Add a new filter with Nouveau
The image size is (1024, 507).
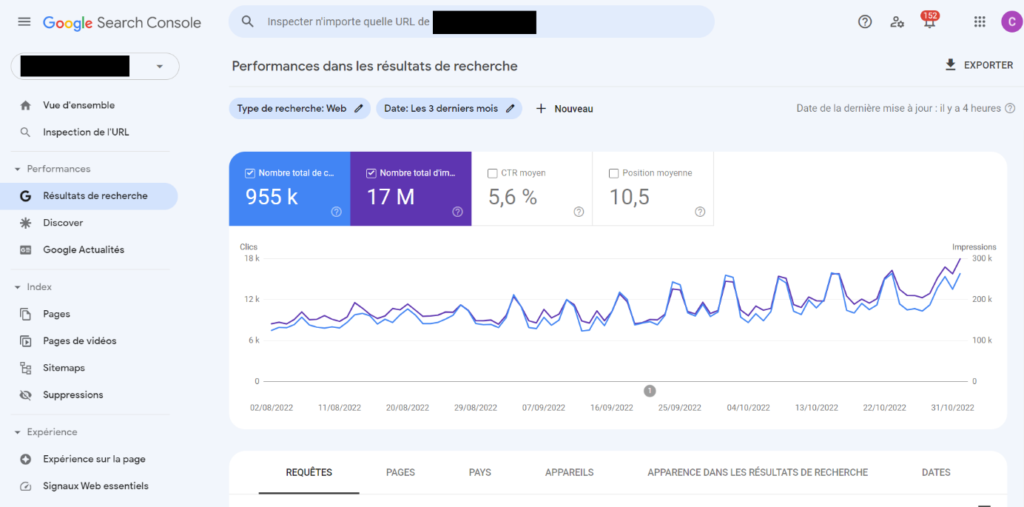(x=564, y=109)
